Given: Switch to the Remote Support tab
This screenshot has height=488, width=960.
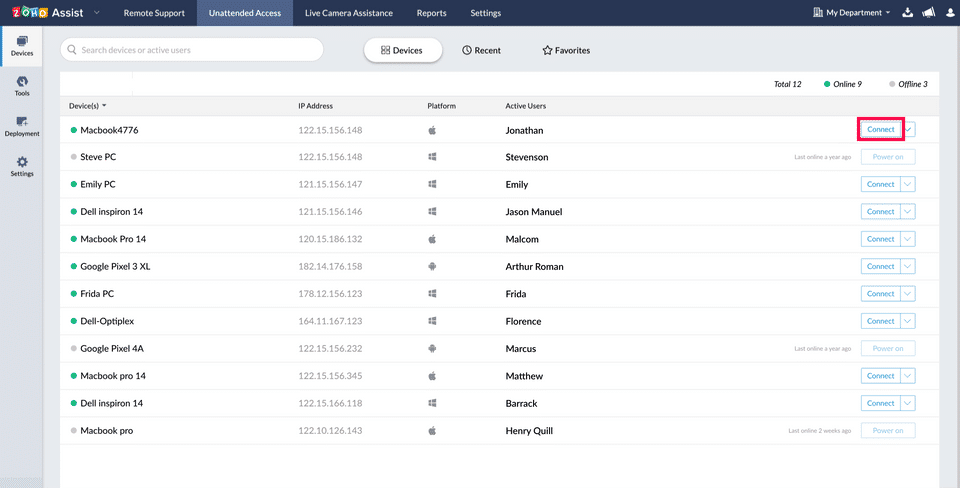Looking at the screenshot, I should click(x=154, y=13).
